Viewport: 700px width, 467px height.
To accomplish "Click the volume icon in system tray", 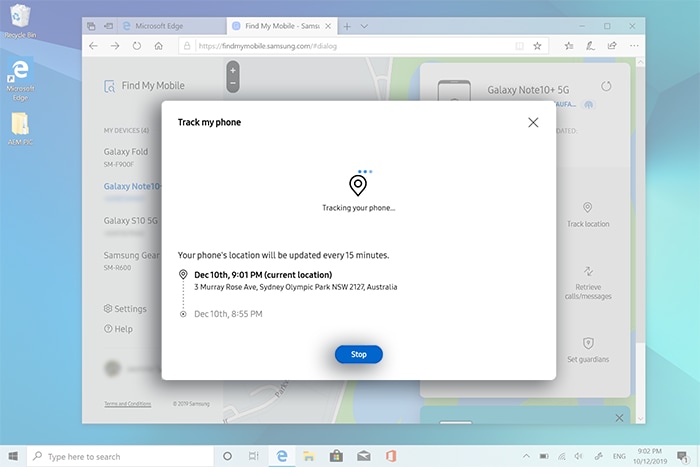I will 579,456.
